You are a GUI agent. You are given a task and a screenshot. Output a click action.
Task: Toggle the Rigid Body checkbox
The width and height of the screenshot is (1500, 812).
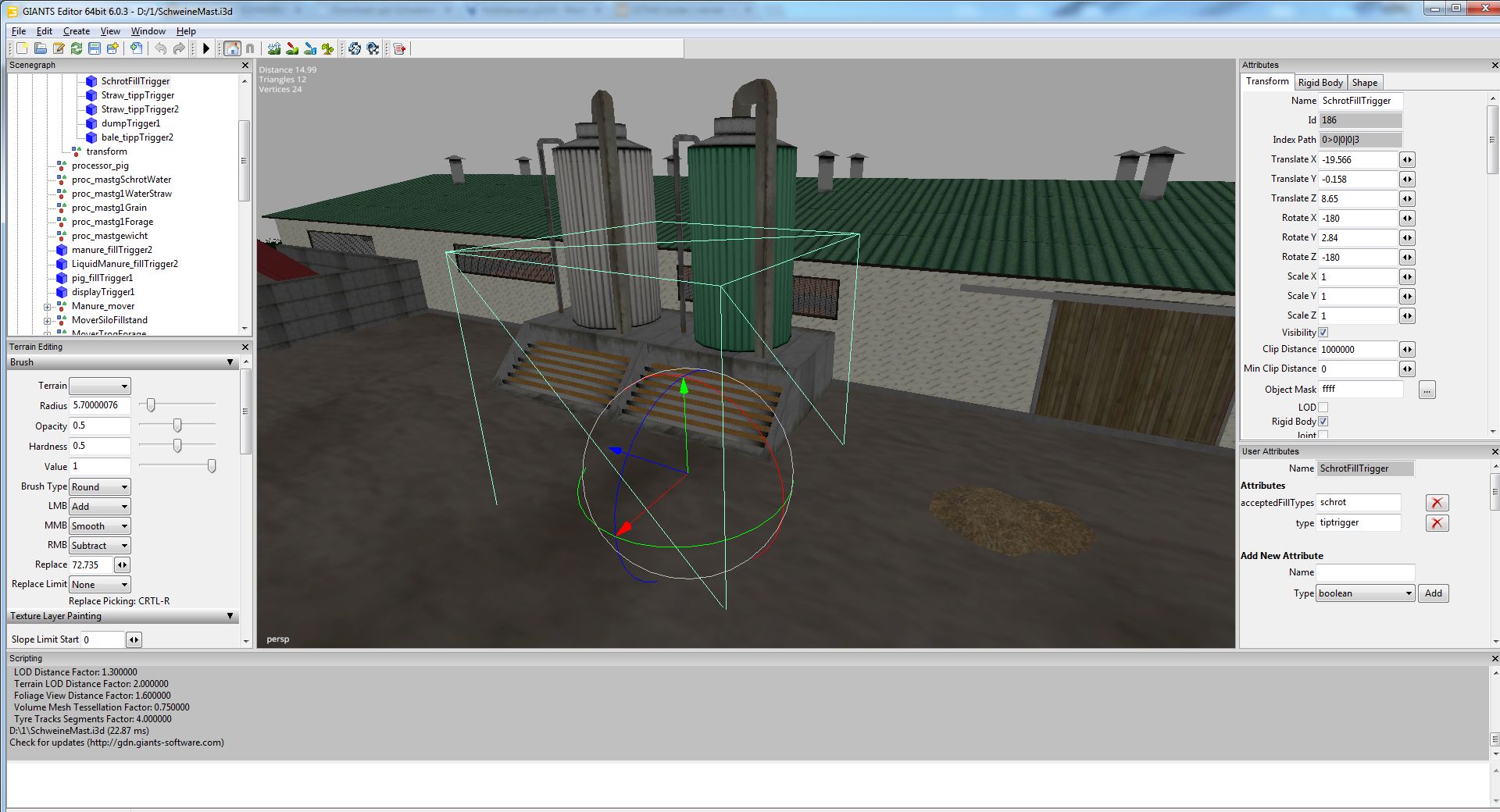(x=1323, y=422)
